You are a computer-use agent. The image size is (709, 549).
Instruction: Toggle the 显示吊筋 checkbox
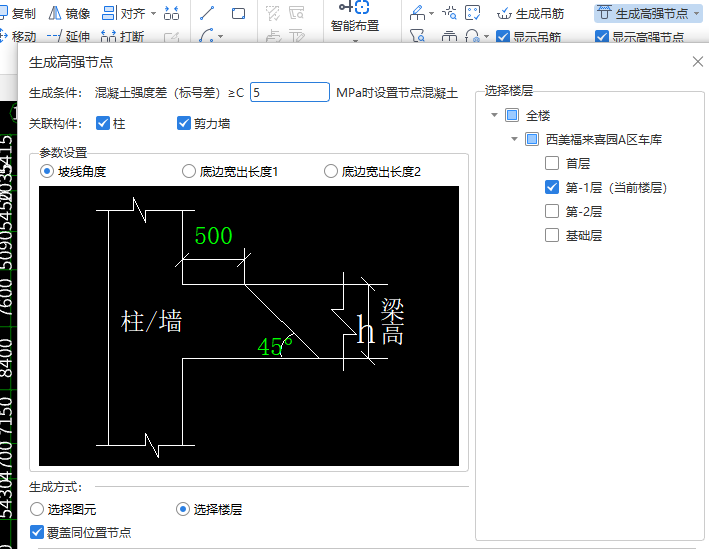(x=503, y=37)
